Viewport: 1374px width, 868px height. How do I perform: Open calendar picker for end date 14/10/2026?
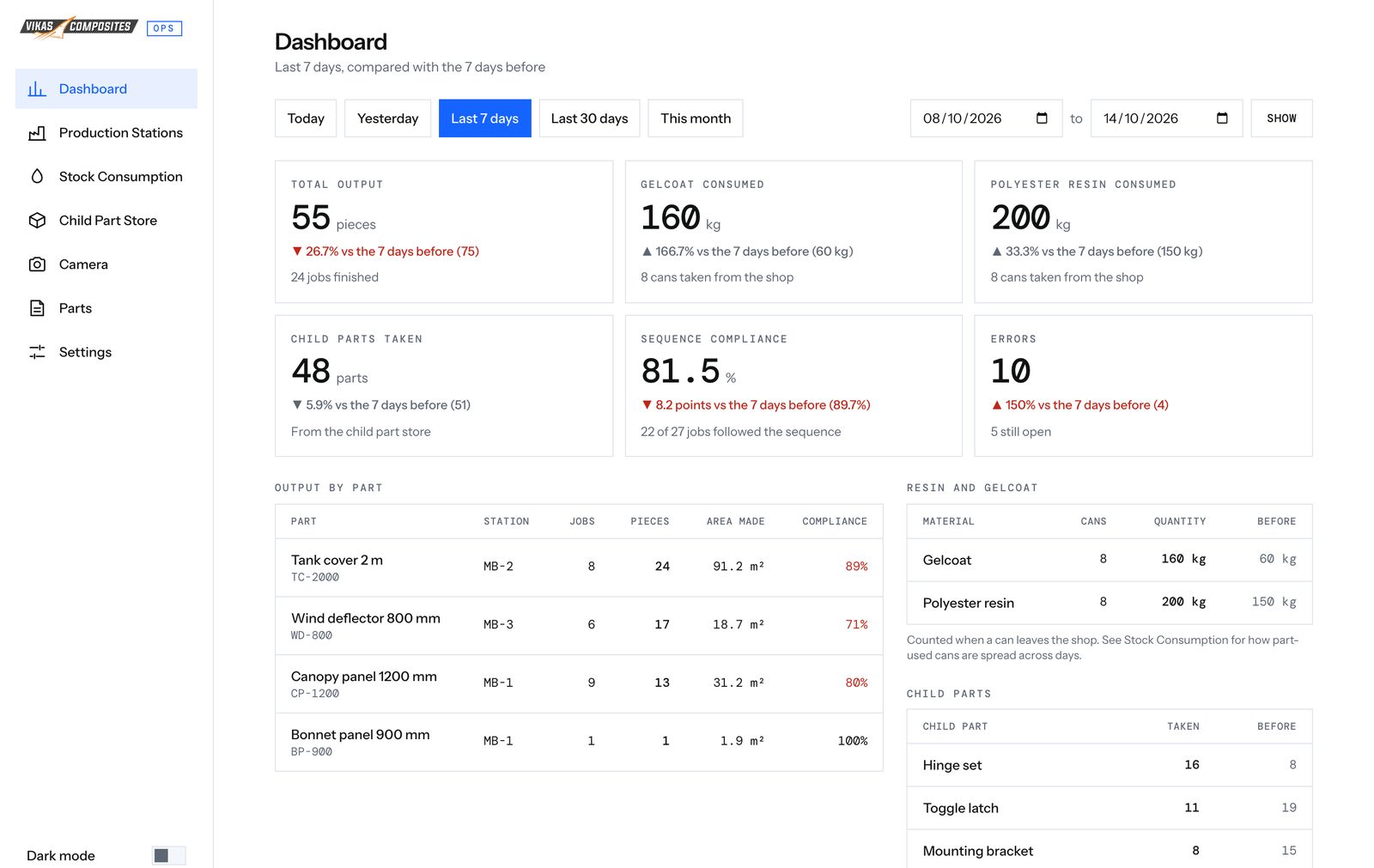[1222, 118]
